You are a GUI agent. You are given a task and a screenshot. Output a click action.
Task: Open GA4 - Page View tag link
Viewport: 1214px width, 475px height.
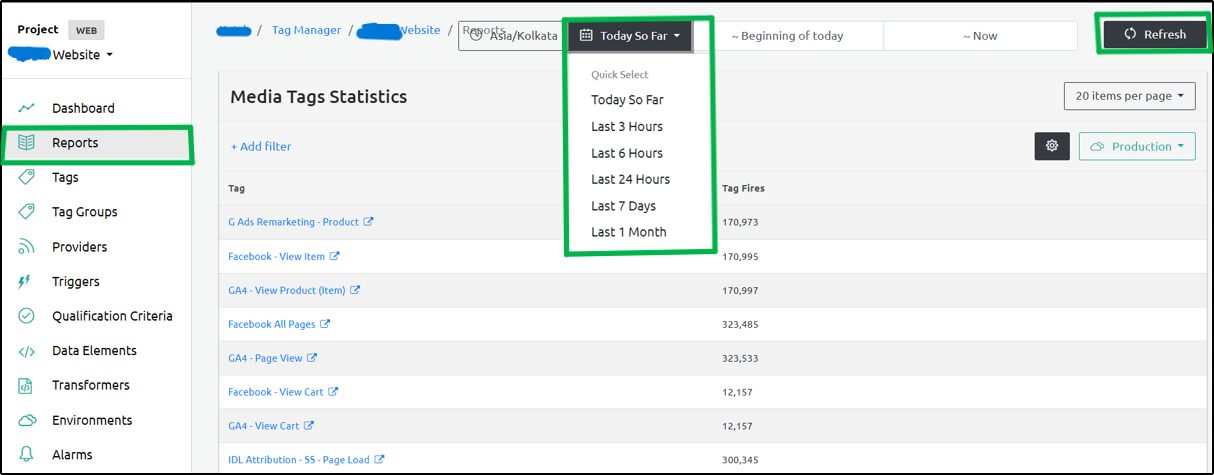(265, 358)
